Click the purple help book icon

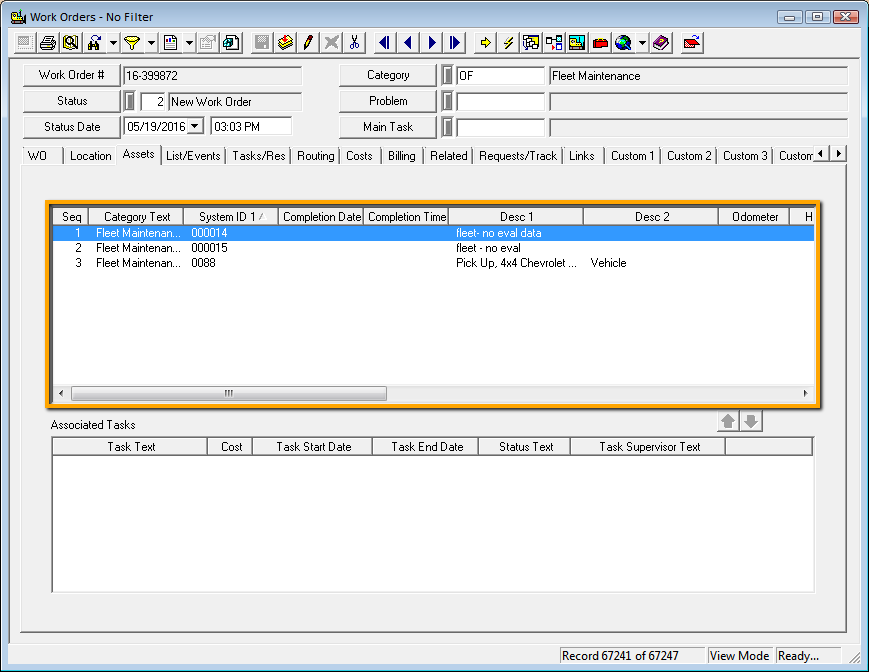pyautogui.click(x=661, y=43)
